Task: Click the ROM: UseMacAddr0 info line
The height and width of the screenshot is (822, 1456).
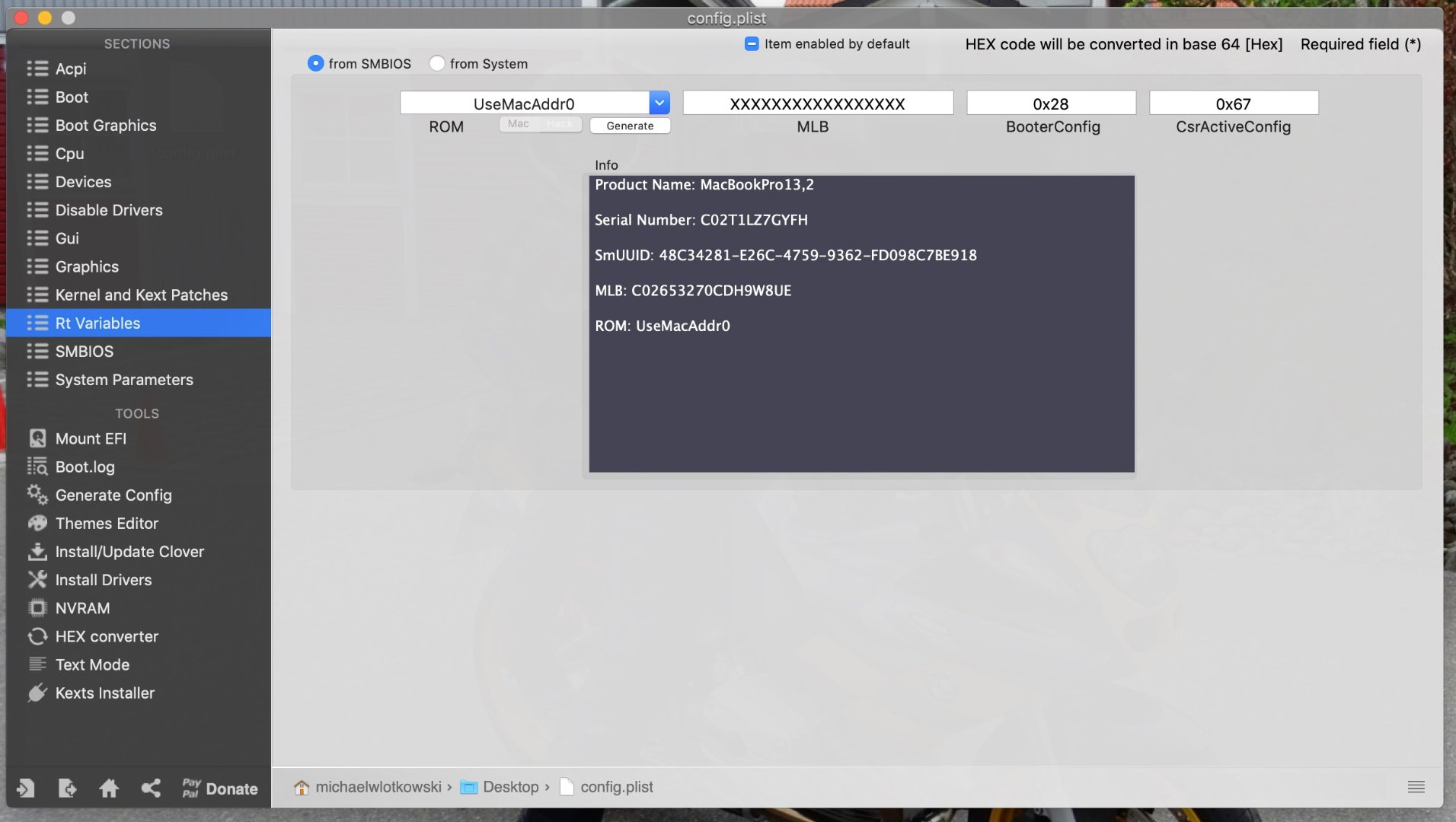Action: pyautogui.click(x=662, y=326)
